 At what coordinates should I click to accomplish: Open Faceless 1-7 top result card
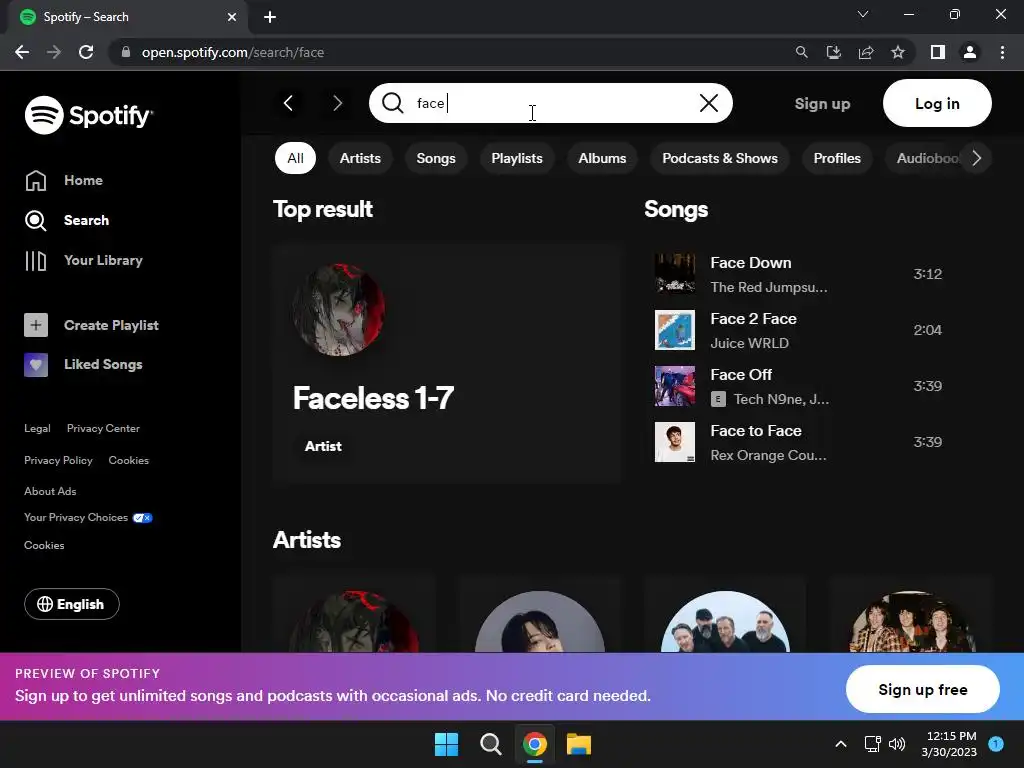pyautogui.click(x=447, y=364)
